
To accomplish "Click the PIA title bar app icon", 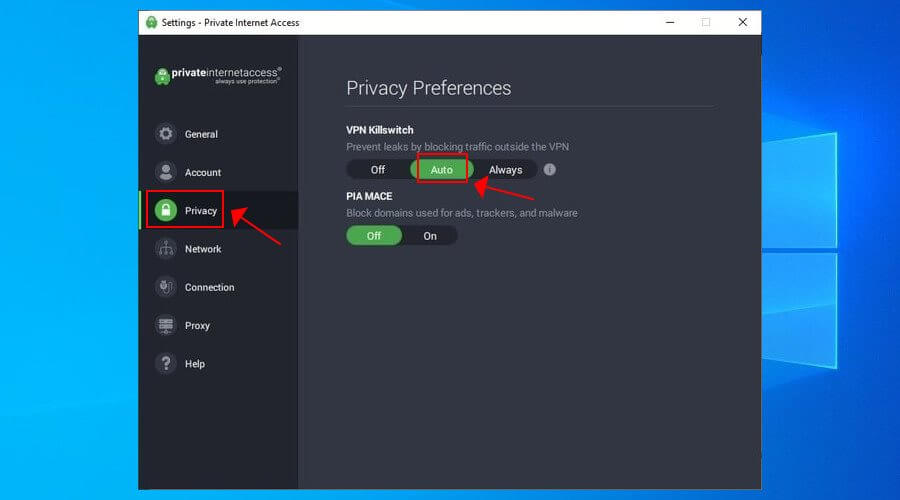I will pyautogui.click(x=152, y=22).
